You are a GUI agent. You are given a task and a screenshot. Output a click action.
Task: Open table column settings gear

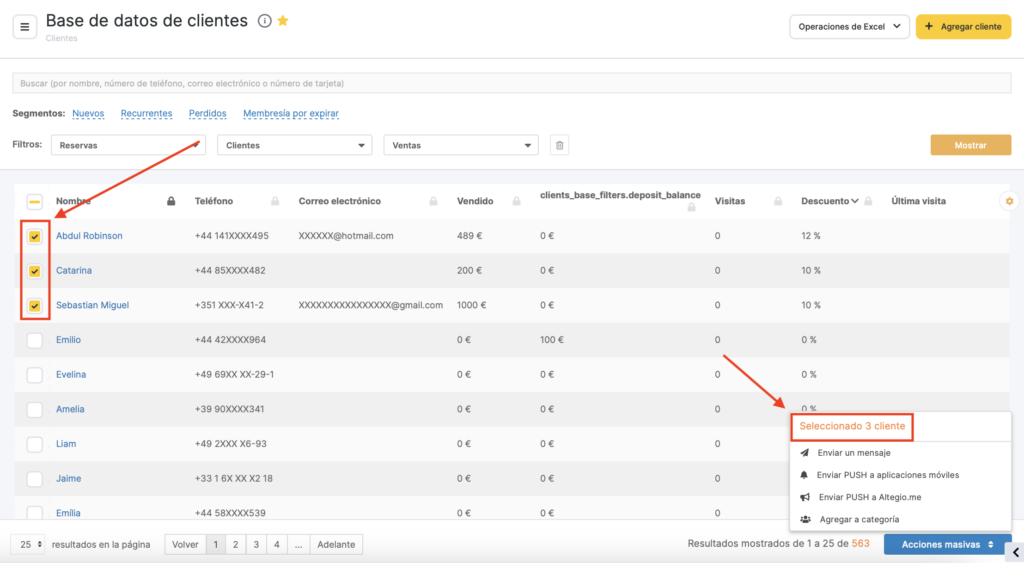click(1009, 201)
